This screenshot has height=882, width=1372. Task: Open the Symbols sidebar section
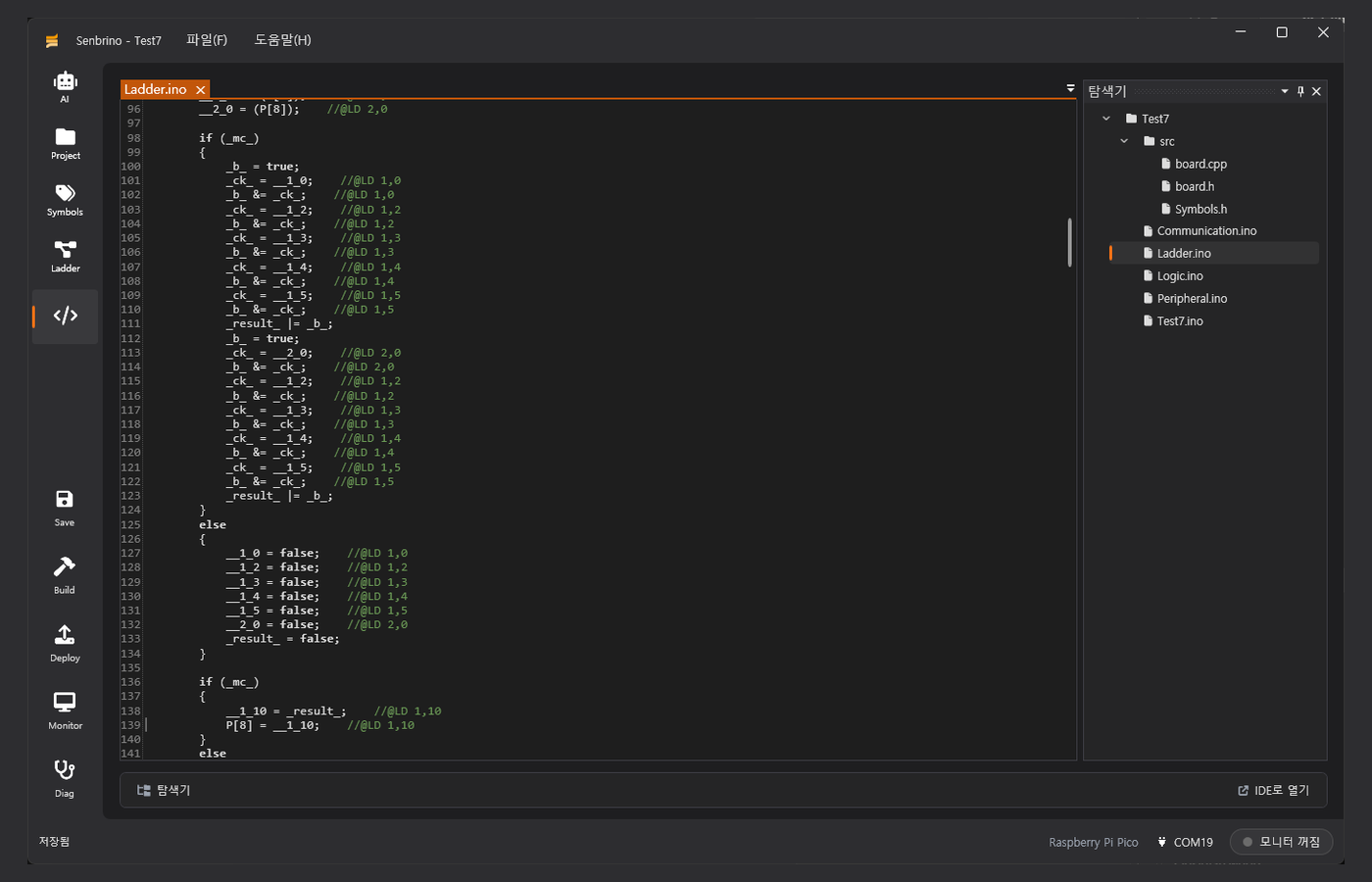65,200
